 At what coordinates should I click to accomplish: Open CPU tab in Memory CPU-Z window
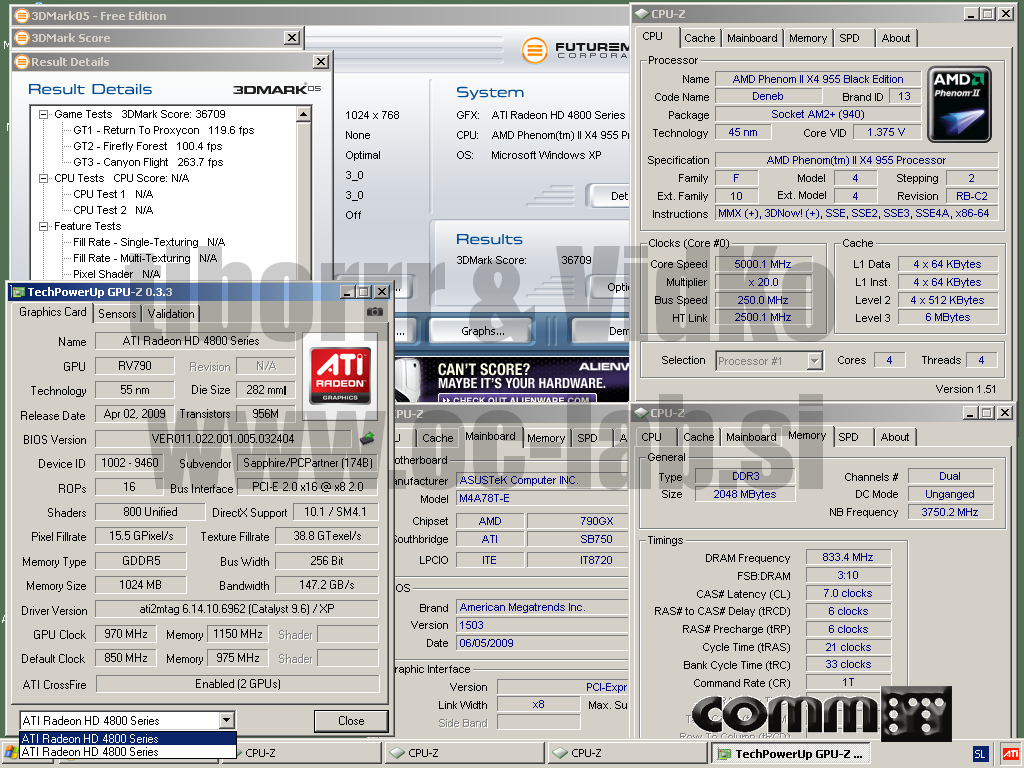(x=651, y=438)
